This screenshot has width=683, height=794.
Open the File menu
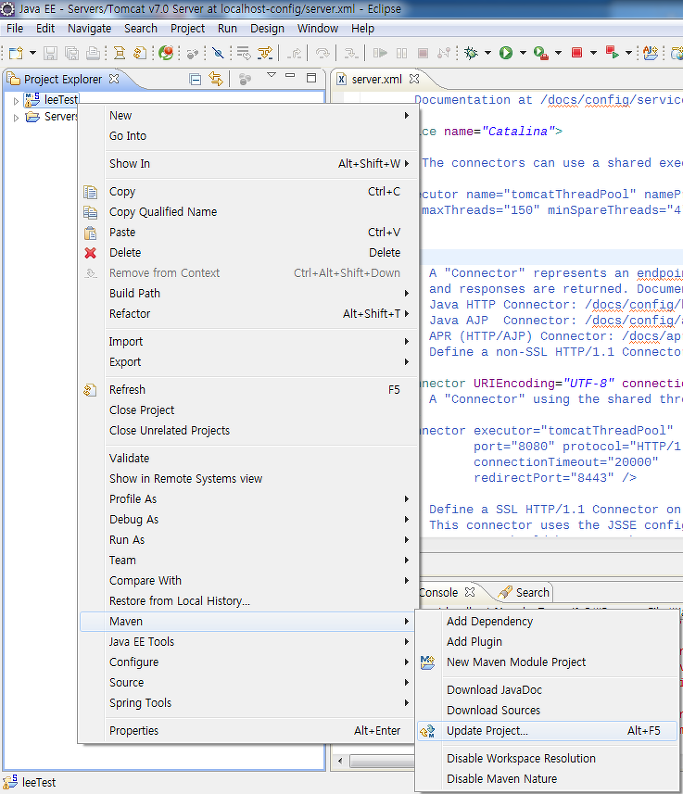pyautogui.click(x=15, y=28)
